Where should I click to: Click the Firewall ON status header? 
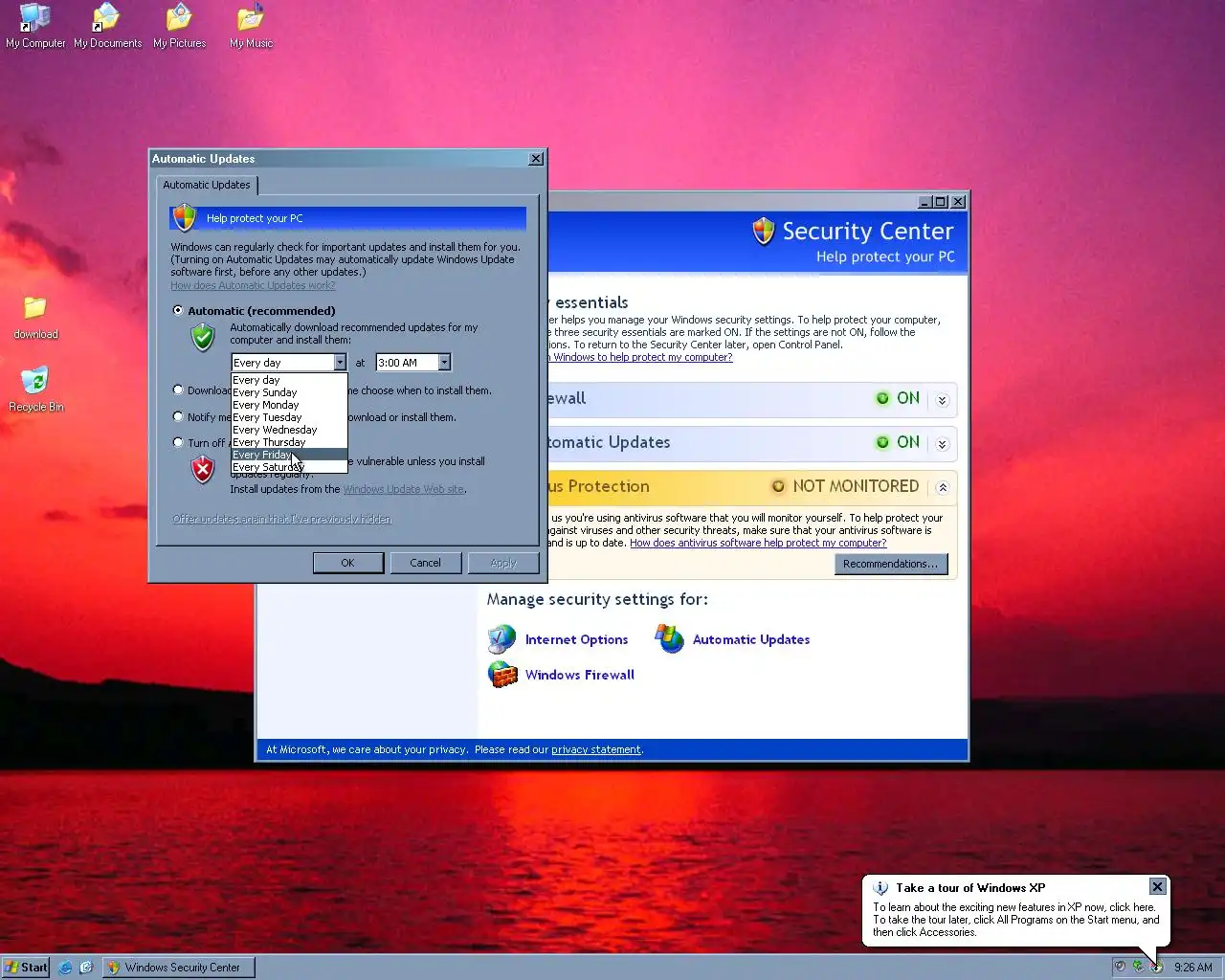(750, 399)
